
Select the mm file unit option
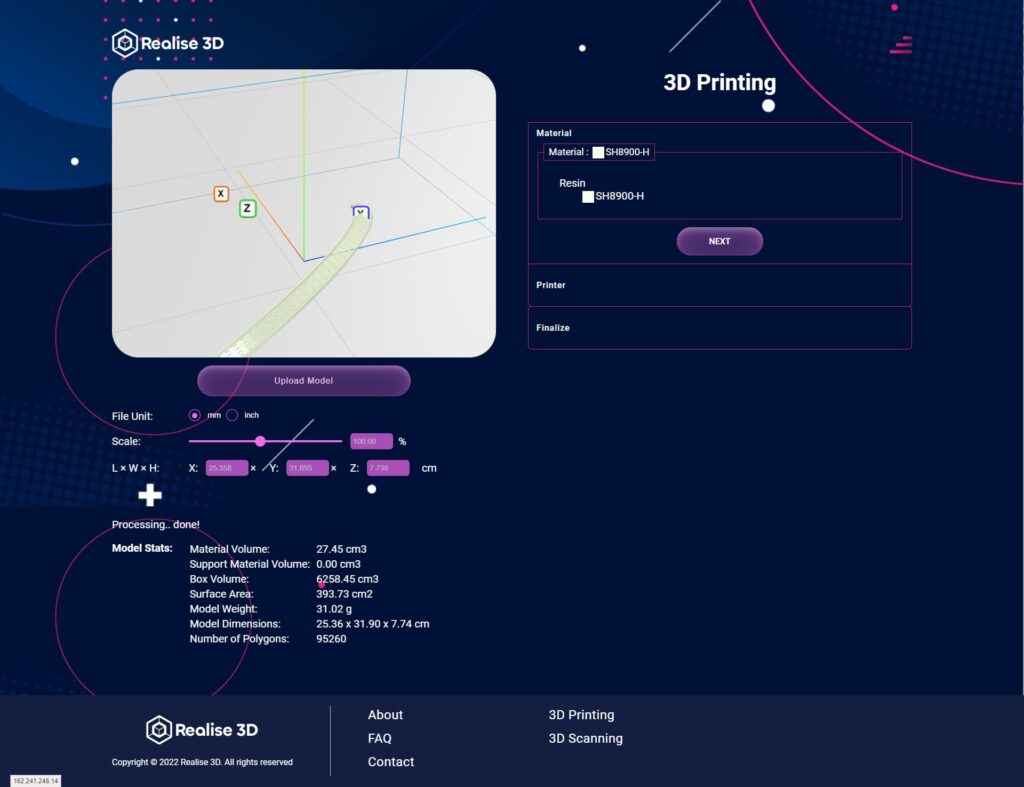click(195, 415)
